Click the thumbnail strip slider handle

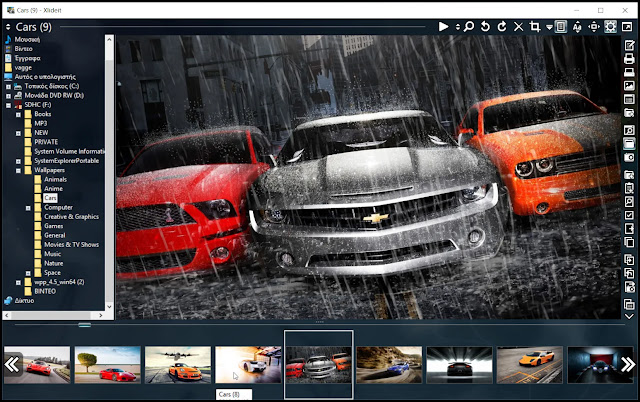pyautogui.click(x=84, y=325)
